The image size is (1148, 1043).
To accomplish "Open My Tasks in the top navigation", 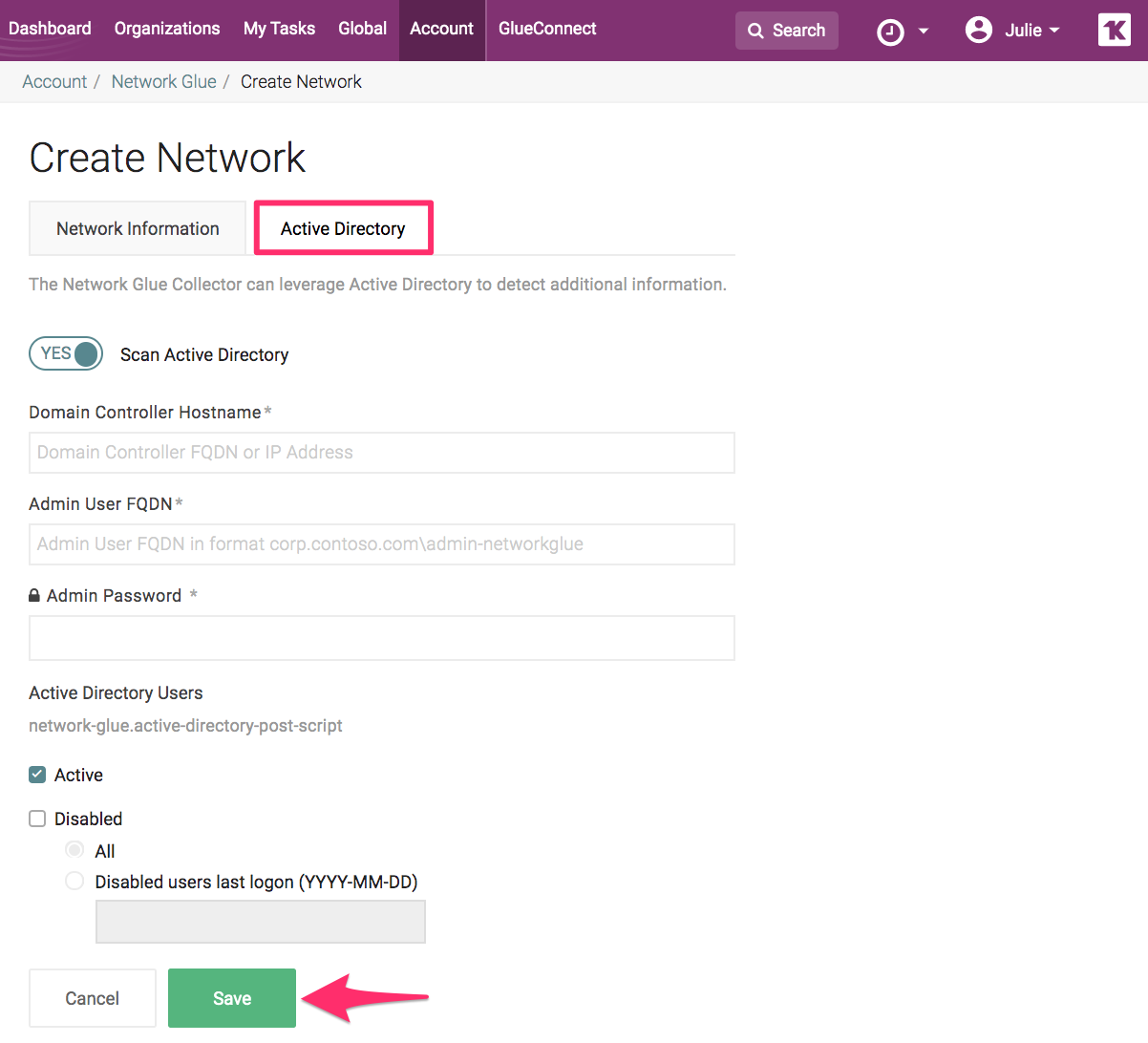I will coord(279,29).
